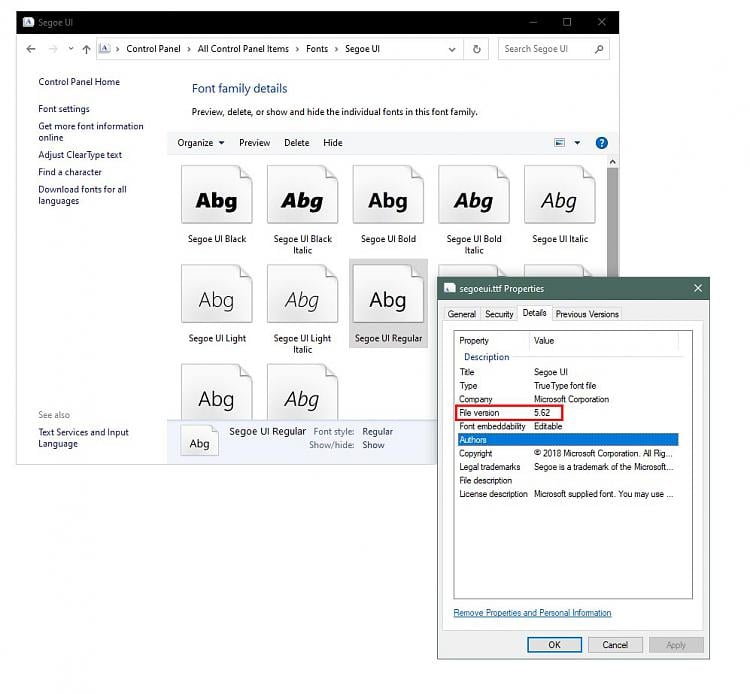Select the File description row

(x=568, y=480)
